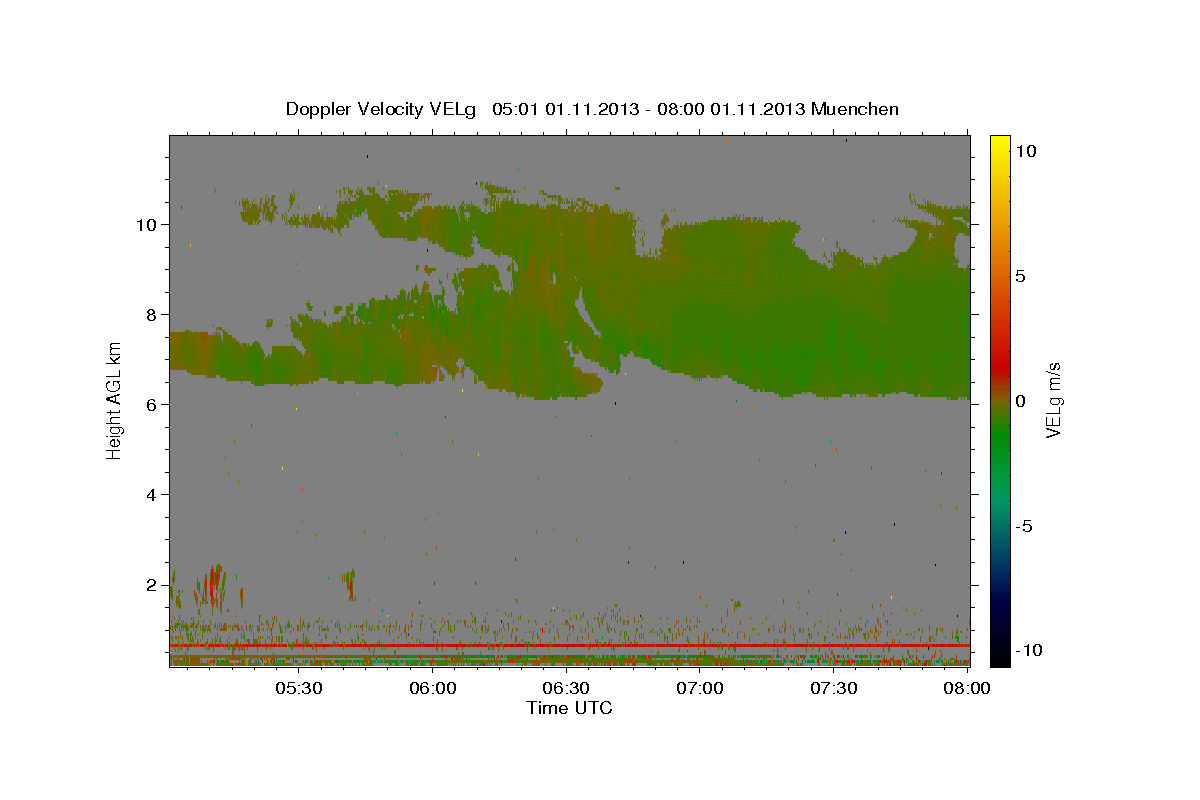
Task: Click the plot title 'Doppler Velocity VELg'
Action: tap(380, 109)
